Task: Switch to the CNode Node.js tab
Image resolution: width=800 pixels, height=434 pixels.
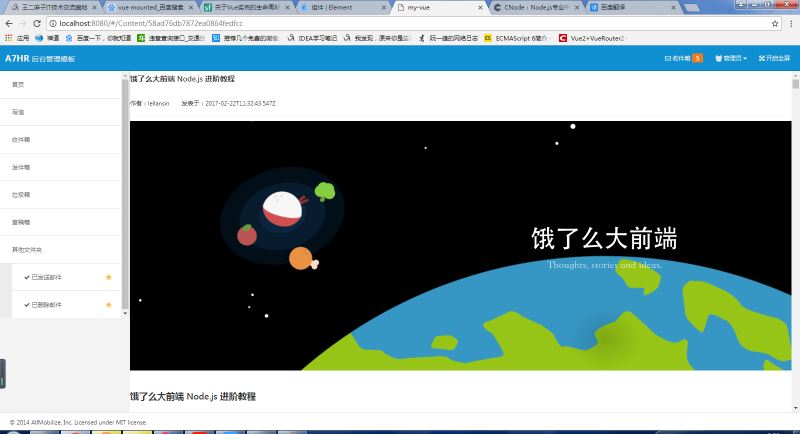Action: (536, 8)
